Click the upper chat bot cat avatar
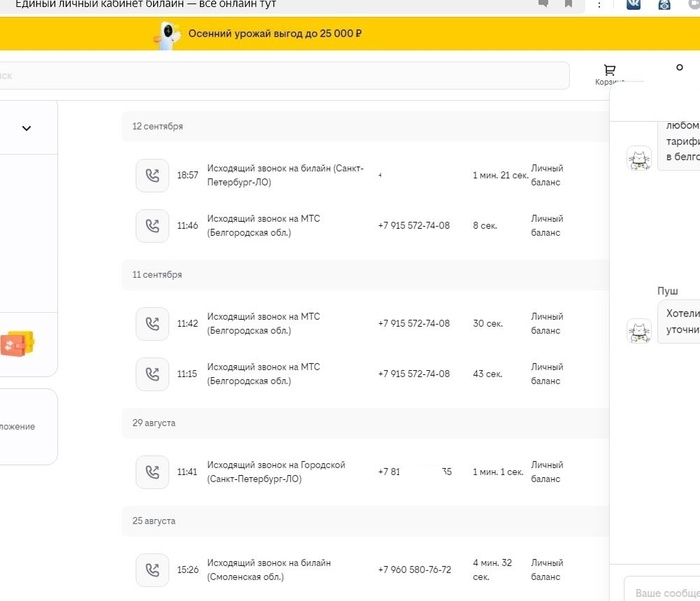 [x=639, y=158]
